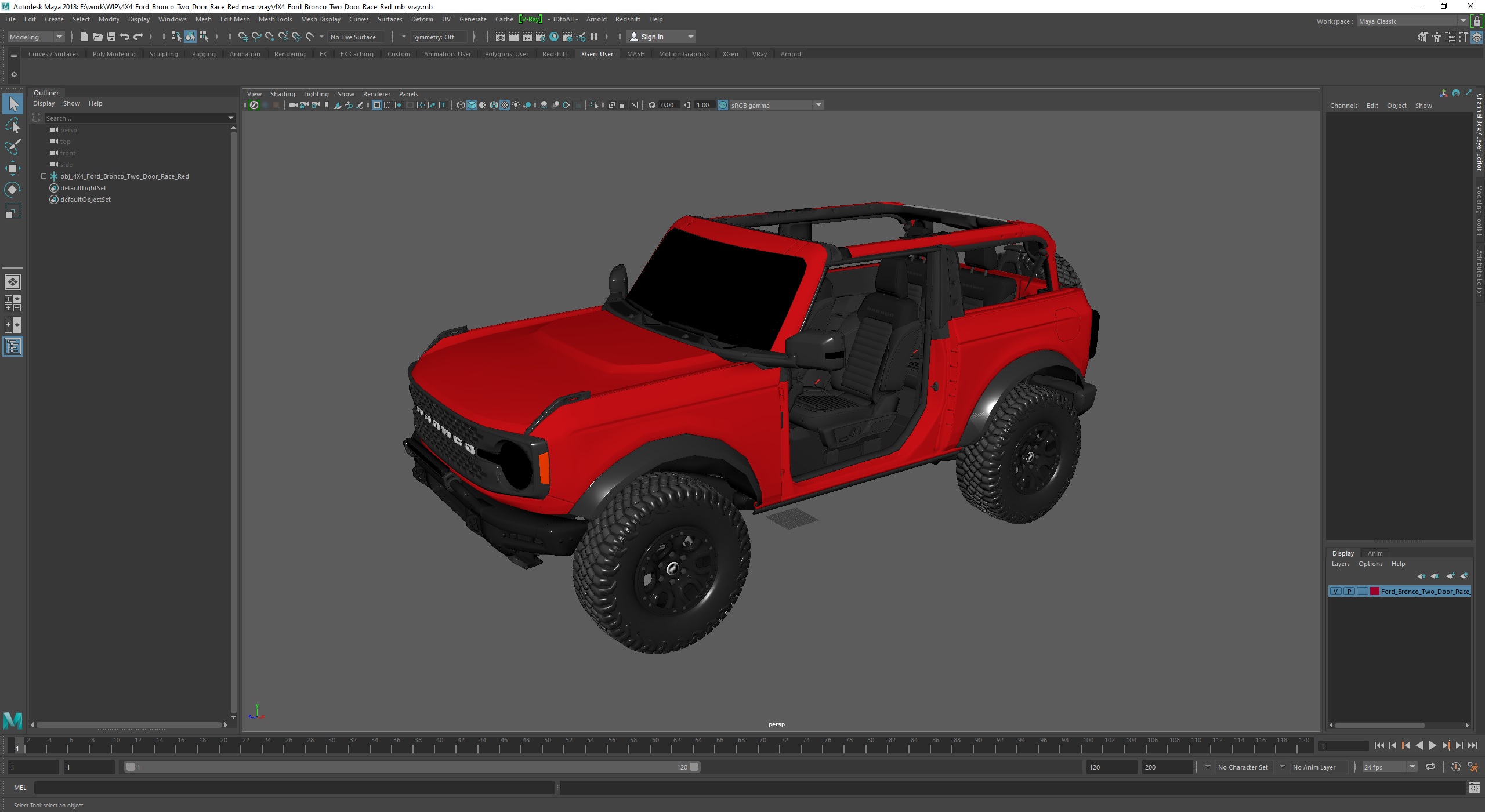
Task: Open the Script Editor icon at bottom right
Action: pos(1475,788)
